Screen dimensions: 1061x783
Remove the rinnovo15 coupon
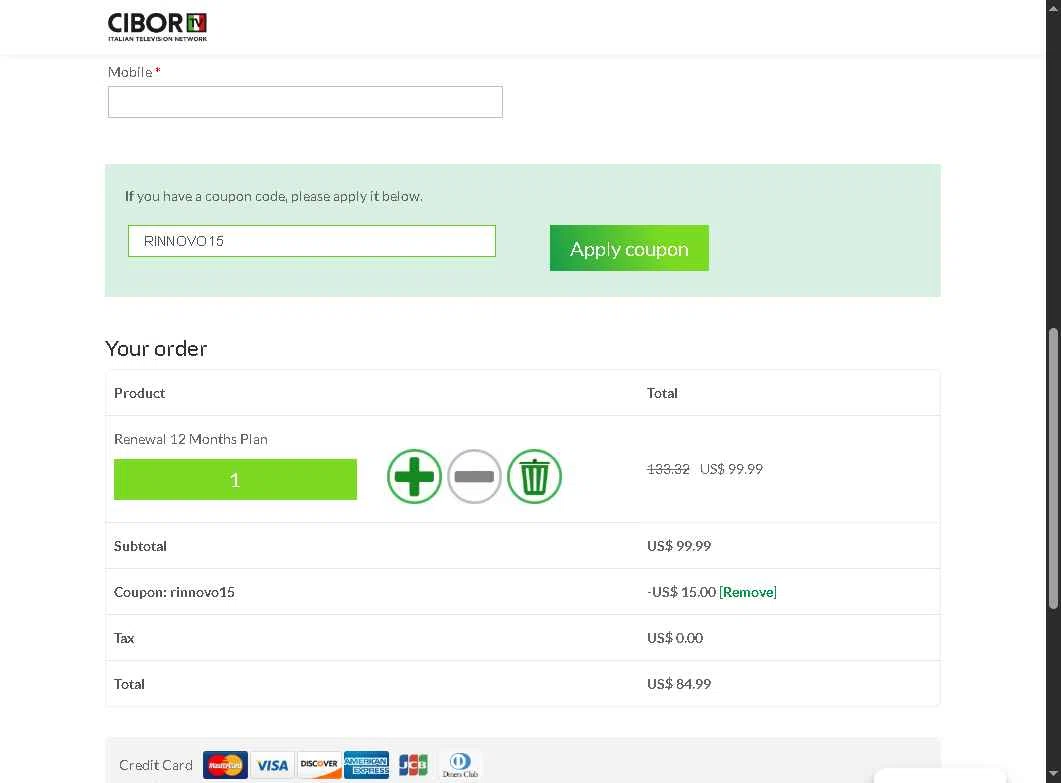coord(748,592)
